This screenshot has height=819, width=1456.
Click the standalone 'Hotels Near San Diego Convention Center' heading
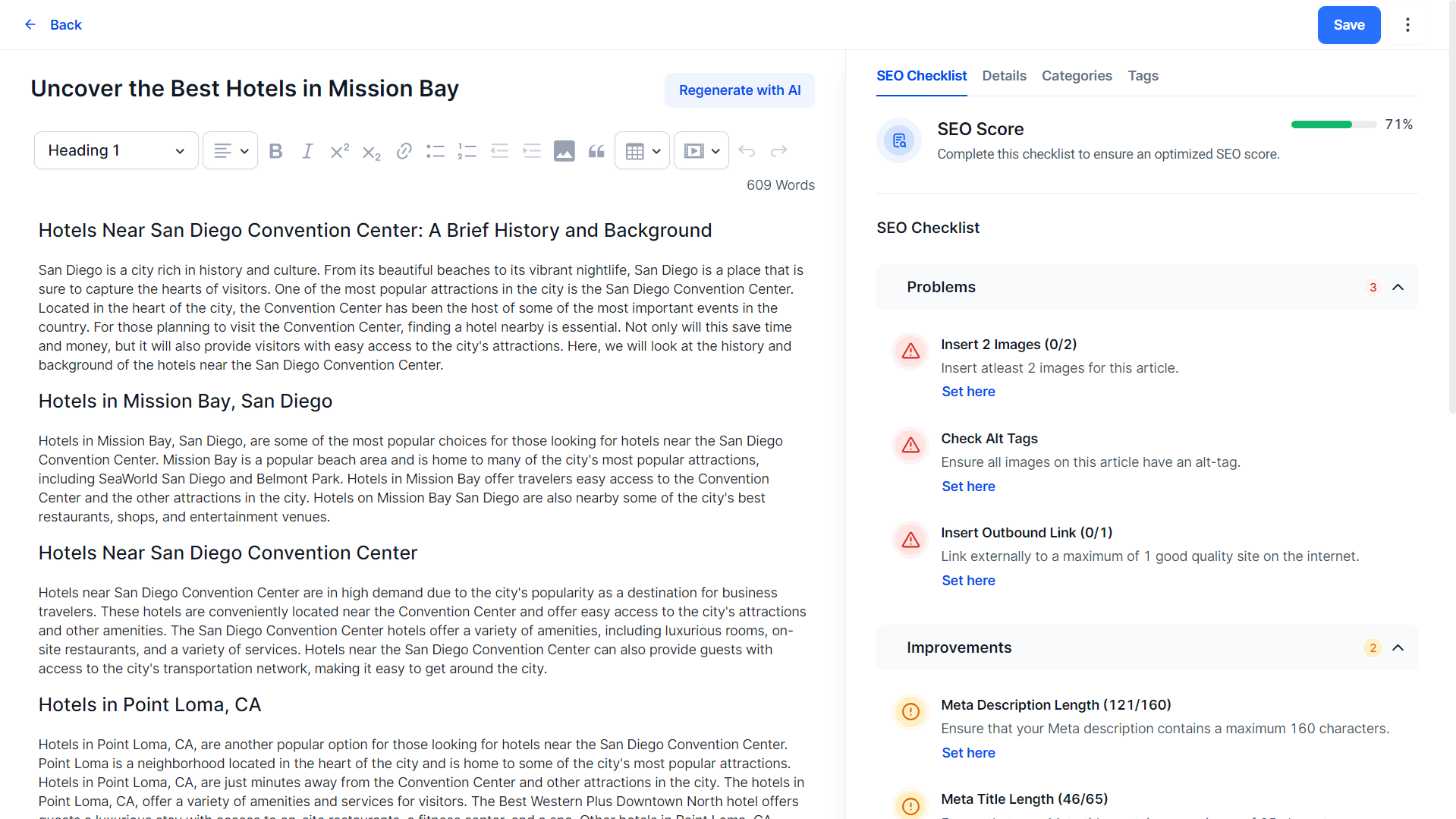(228, 553)
